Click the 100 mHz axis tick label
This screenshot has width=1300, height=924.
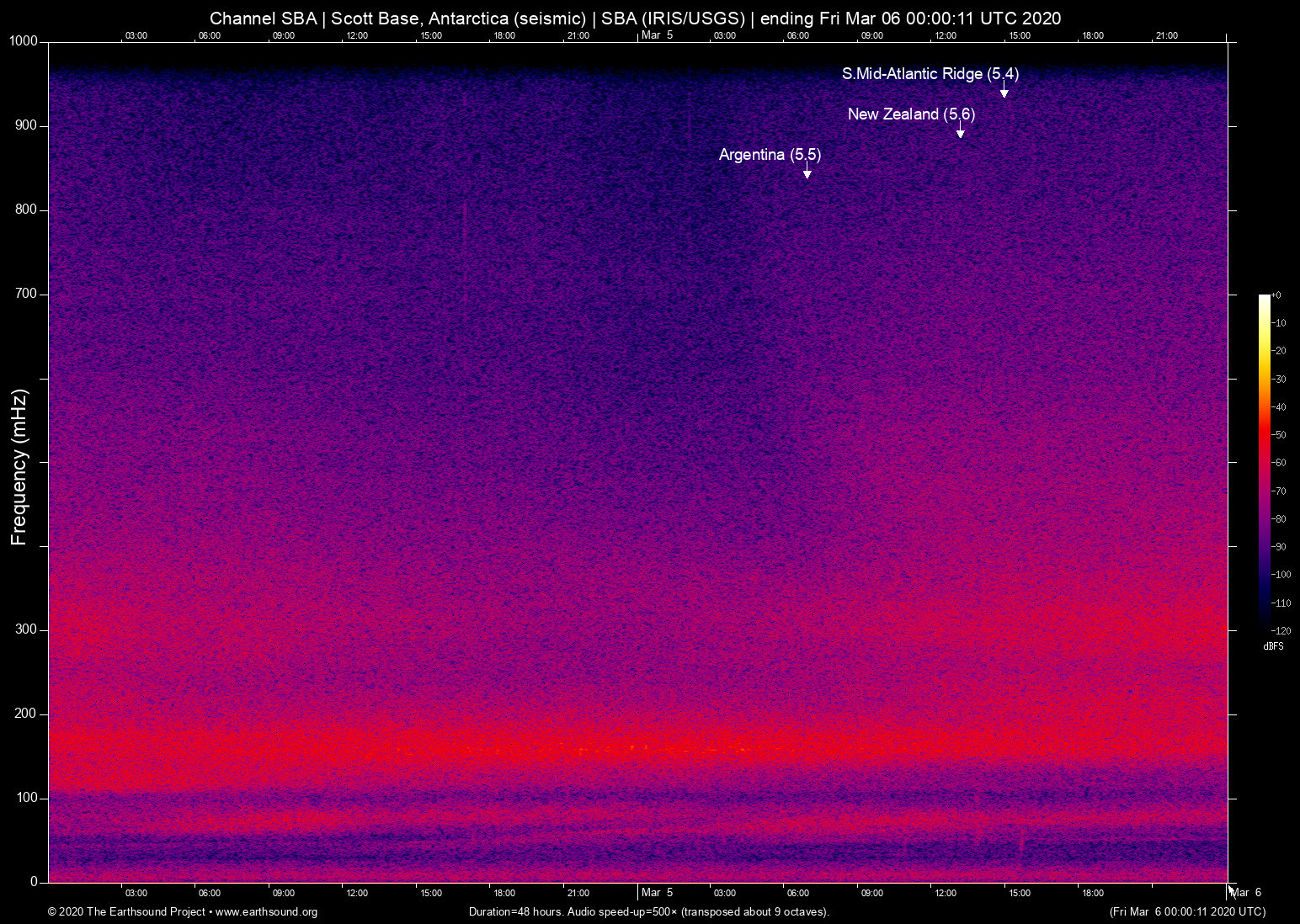pos(28,795)
